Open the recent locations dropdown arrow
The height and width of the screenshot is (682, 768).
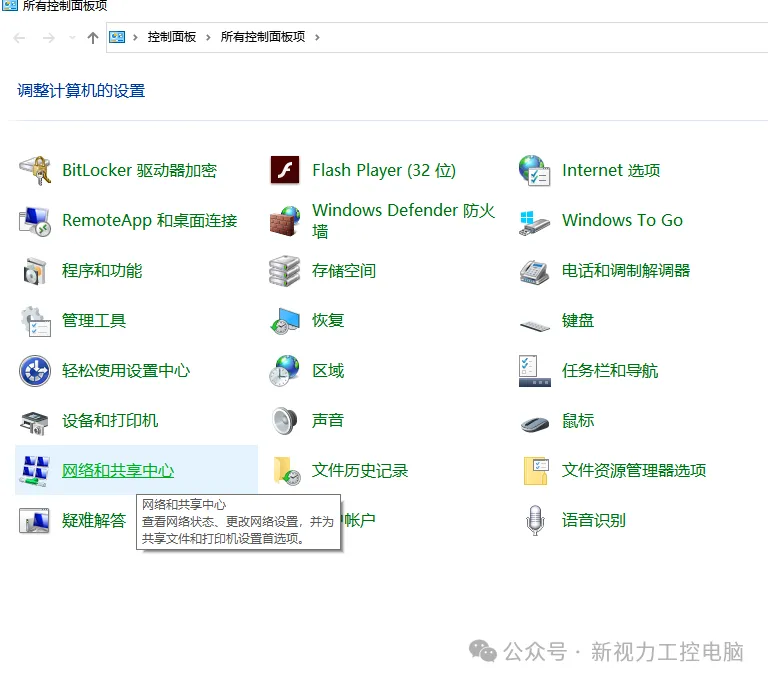(x=72, y=38)
